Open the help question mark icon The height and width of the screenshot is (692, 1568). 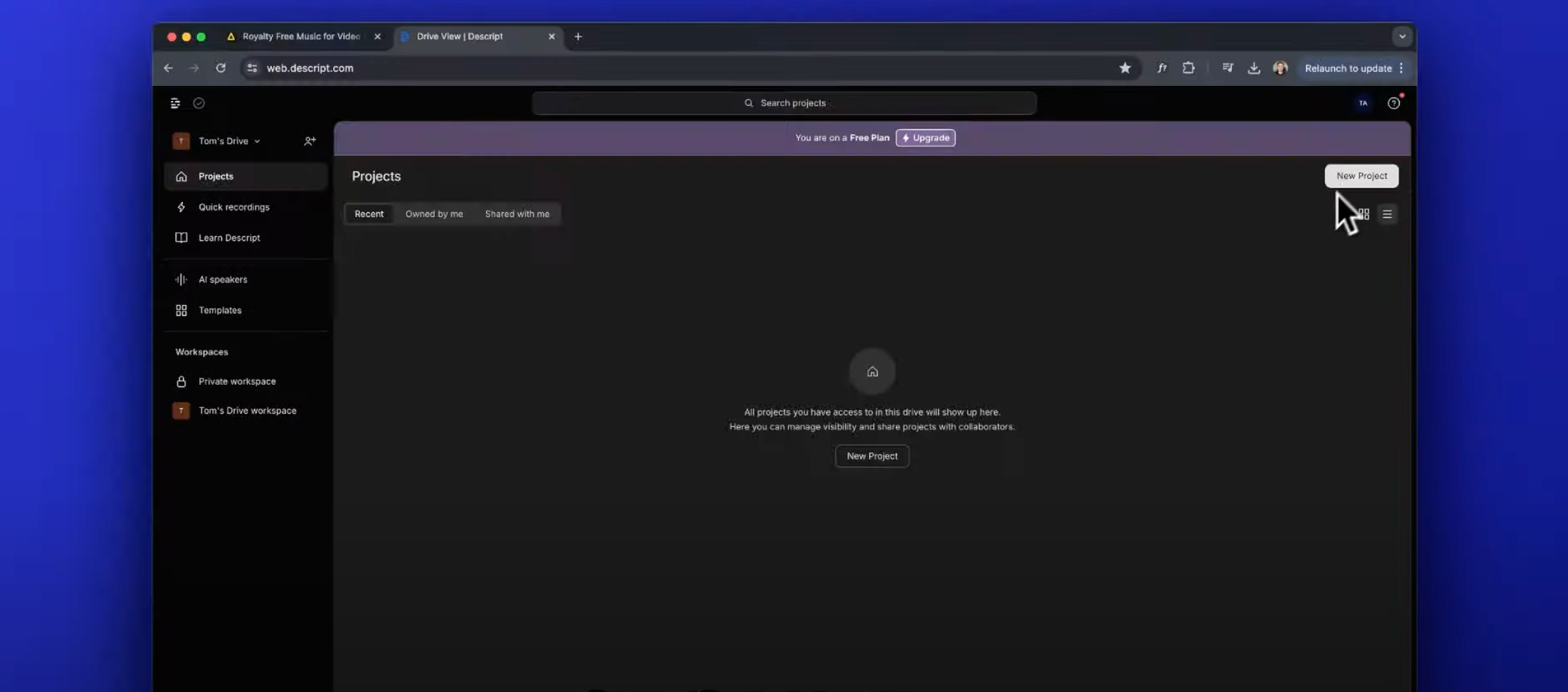(1393, 103)
